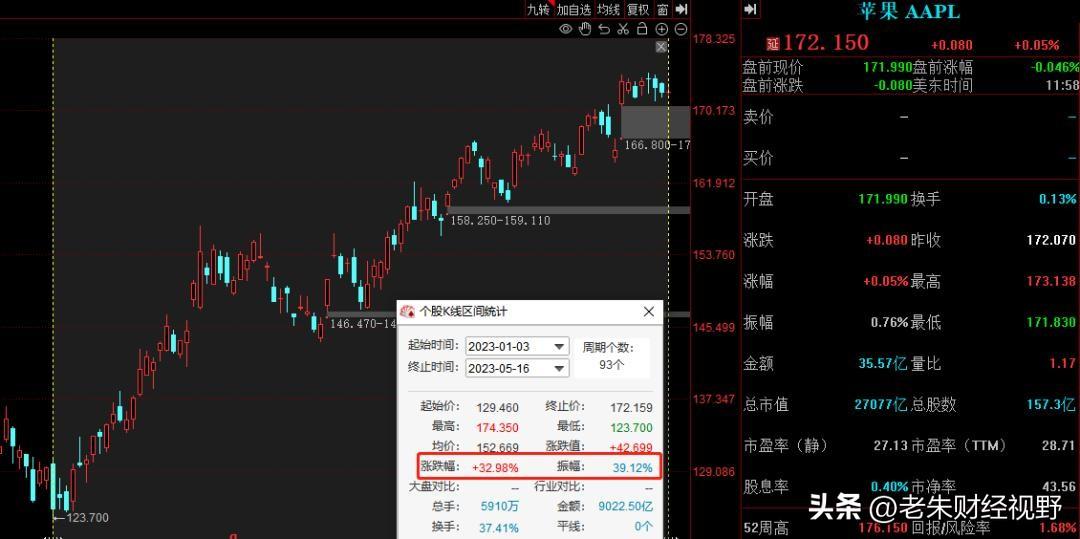Click the 市盈率(TTM) value 28.71
Image resolution: width=1080 pixels, height=539 pixels.
pos(1059,445)
